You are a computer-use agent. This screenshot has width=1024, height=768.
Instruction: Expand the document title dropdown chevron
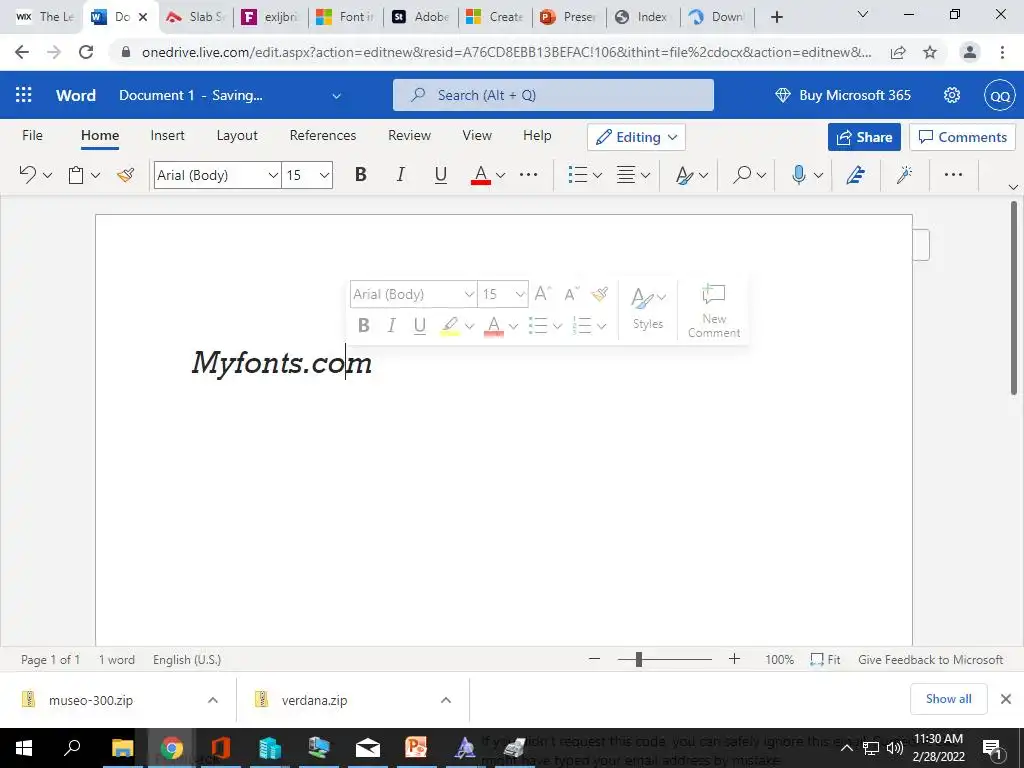[336, 96]
